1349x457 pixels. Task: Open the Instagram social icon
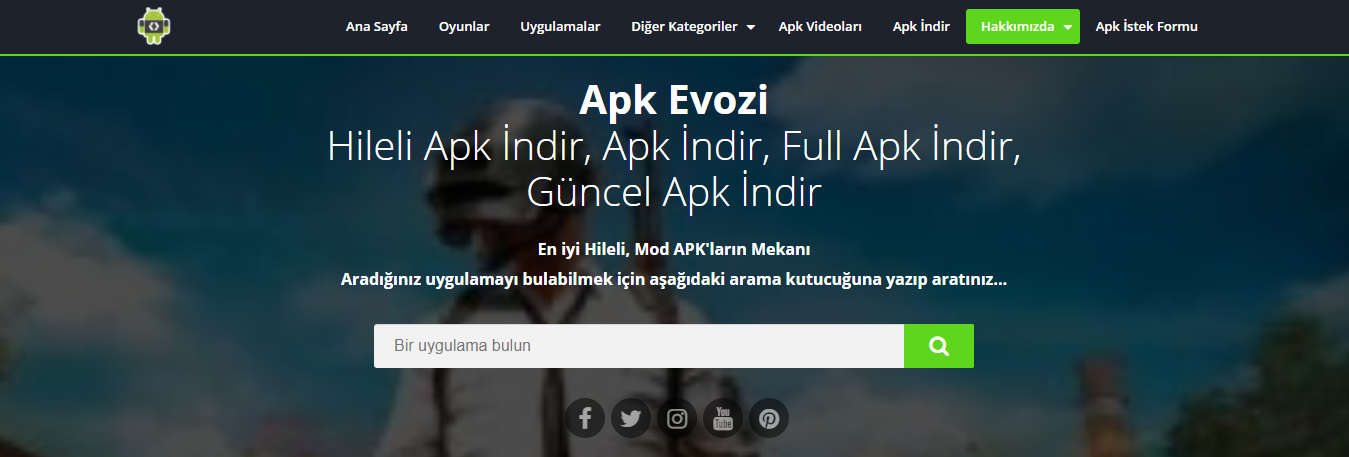click(677, 418)
